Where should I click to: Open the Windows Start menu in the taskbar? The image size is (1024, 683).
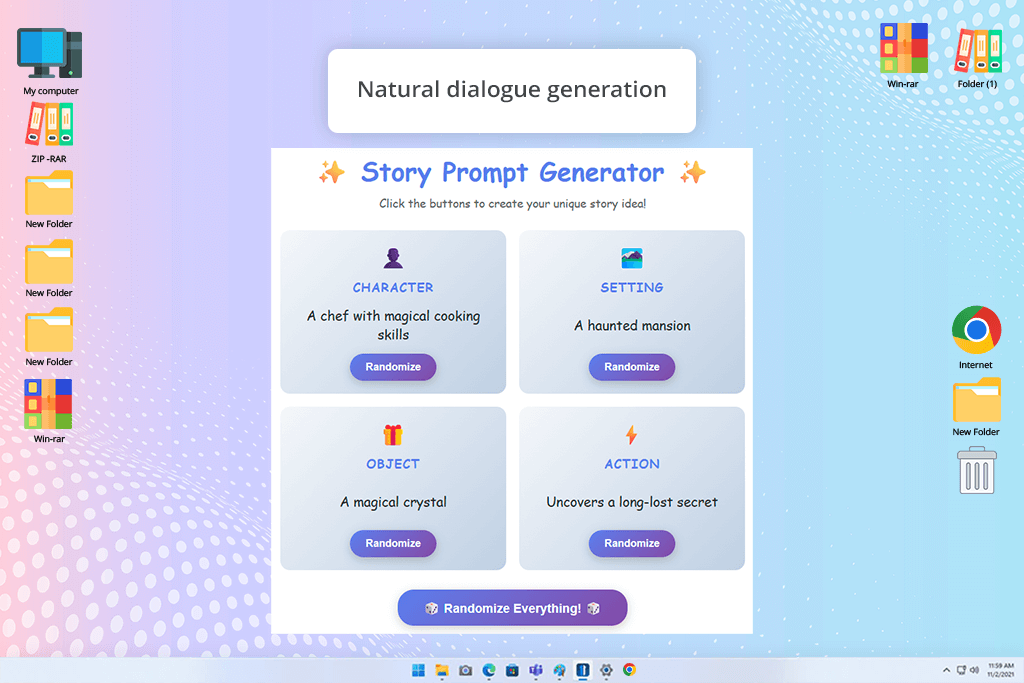(x=419, y=671)
